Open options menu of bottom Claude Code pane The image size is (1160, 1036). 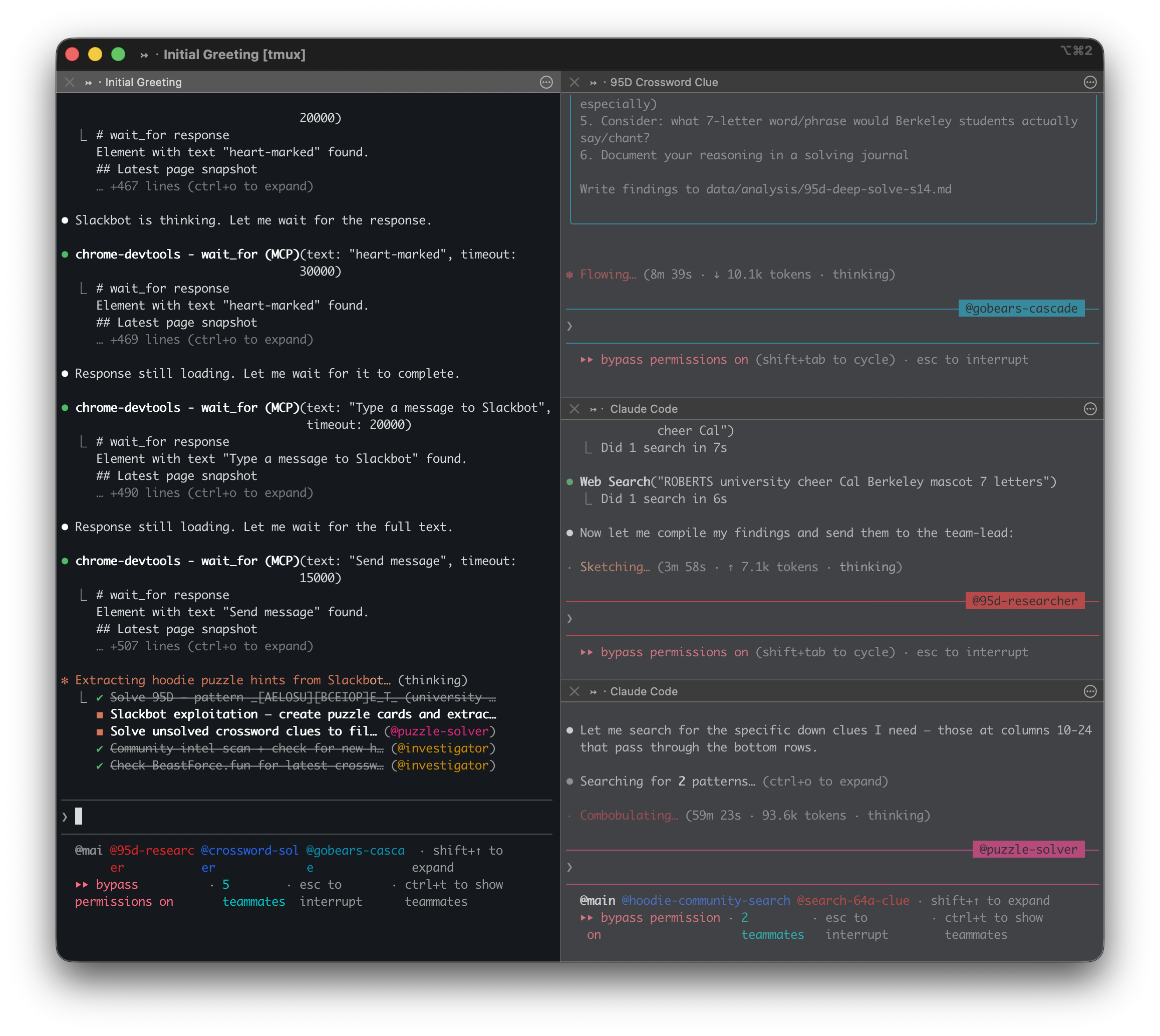1089,691
